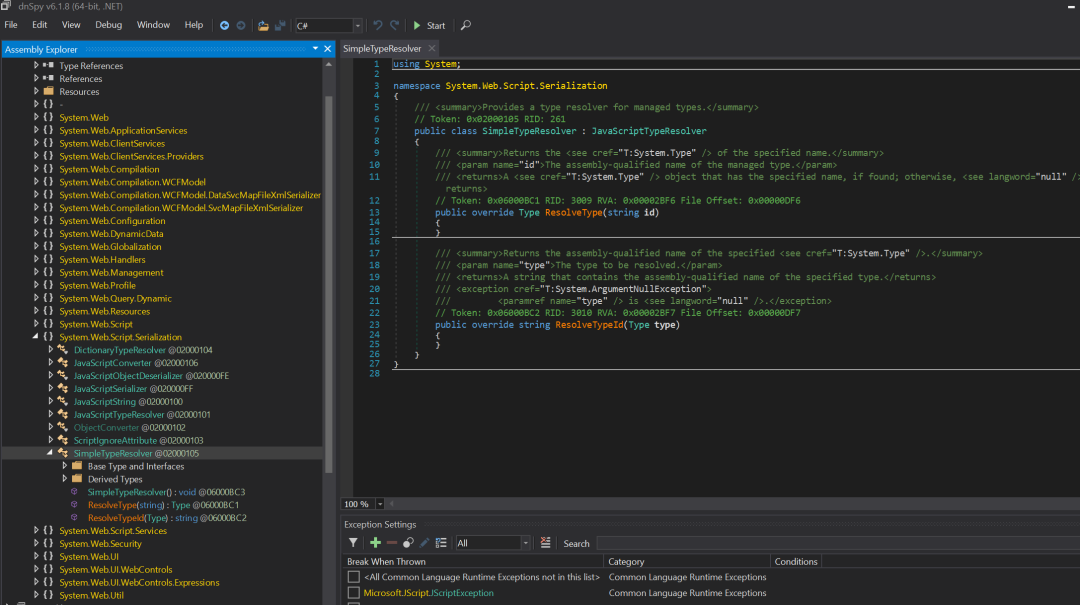Click the ResolveType method name in code
Image resolution: width=1080 pixels, height=605 pixels.
[x=574, y=212]
